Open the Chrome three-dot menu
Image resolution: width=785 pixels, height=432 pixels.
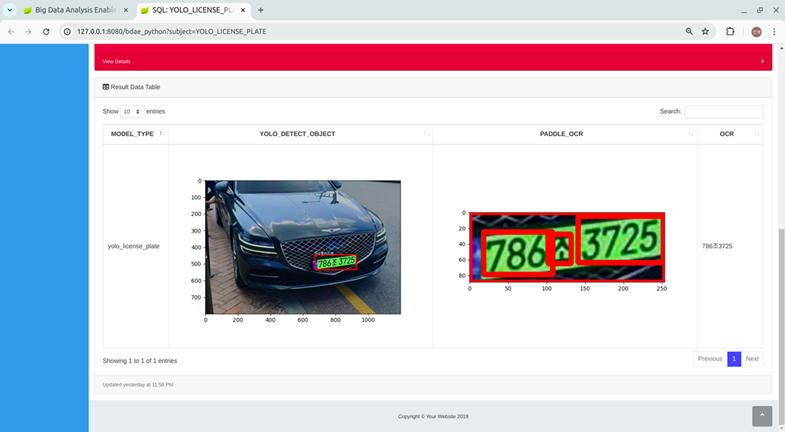(x=775, y=31)
